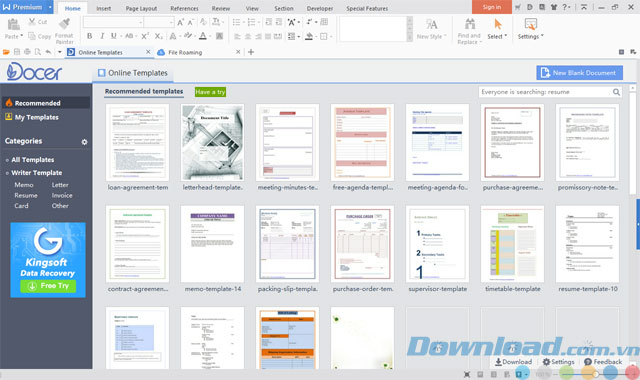Open the Page Layout ribbon tab
The image size is (640, 380).
click(141, 8)
